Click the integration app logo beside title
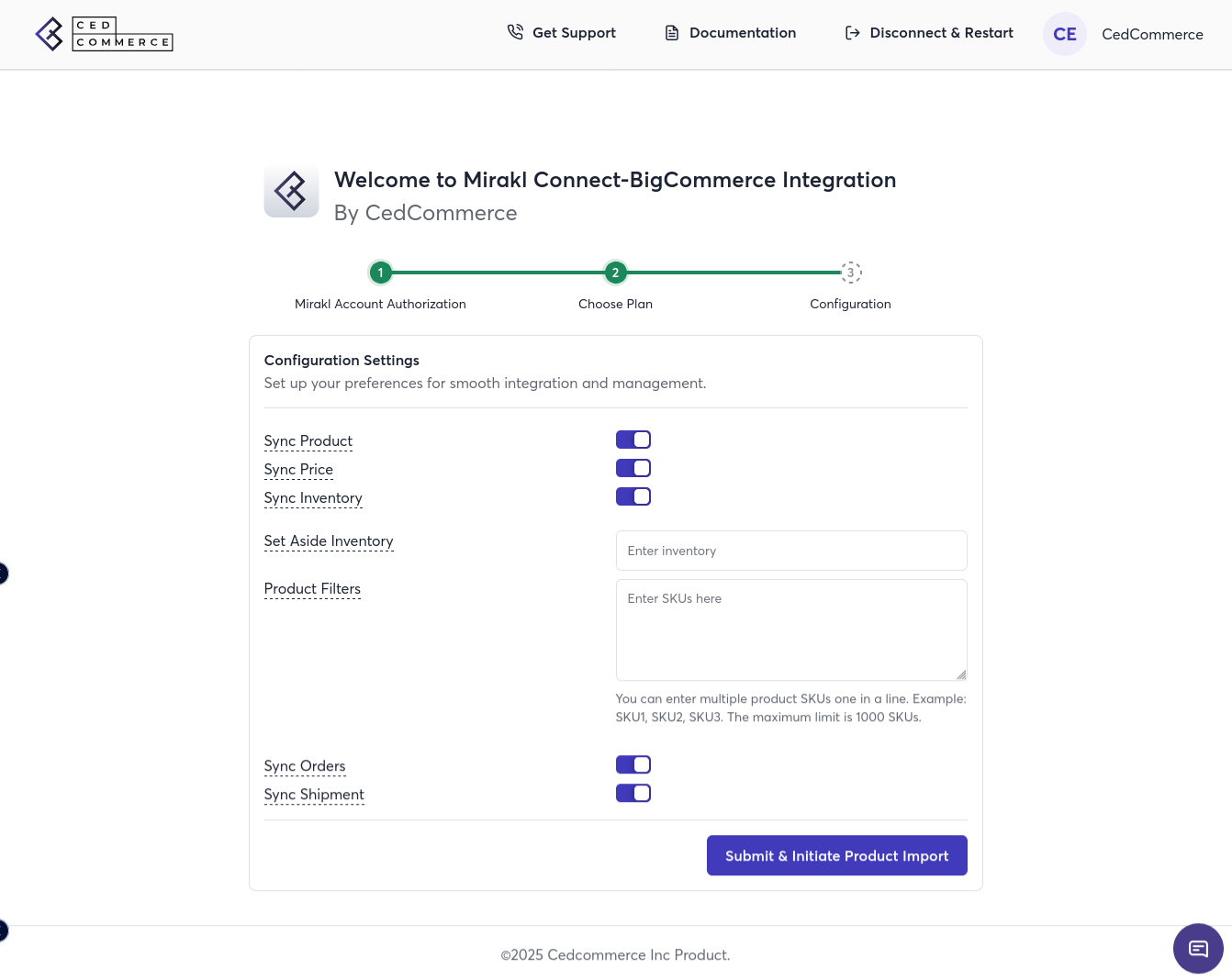 pos(291,191)
